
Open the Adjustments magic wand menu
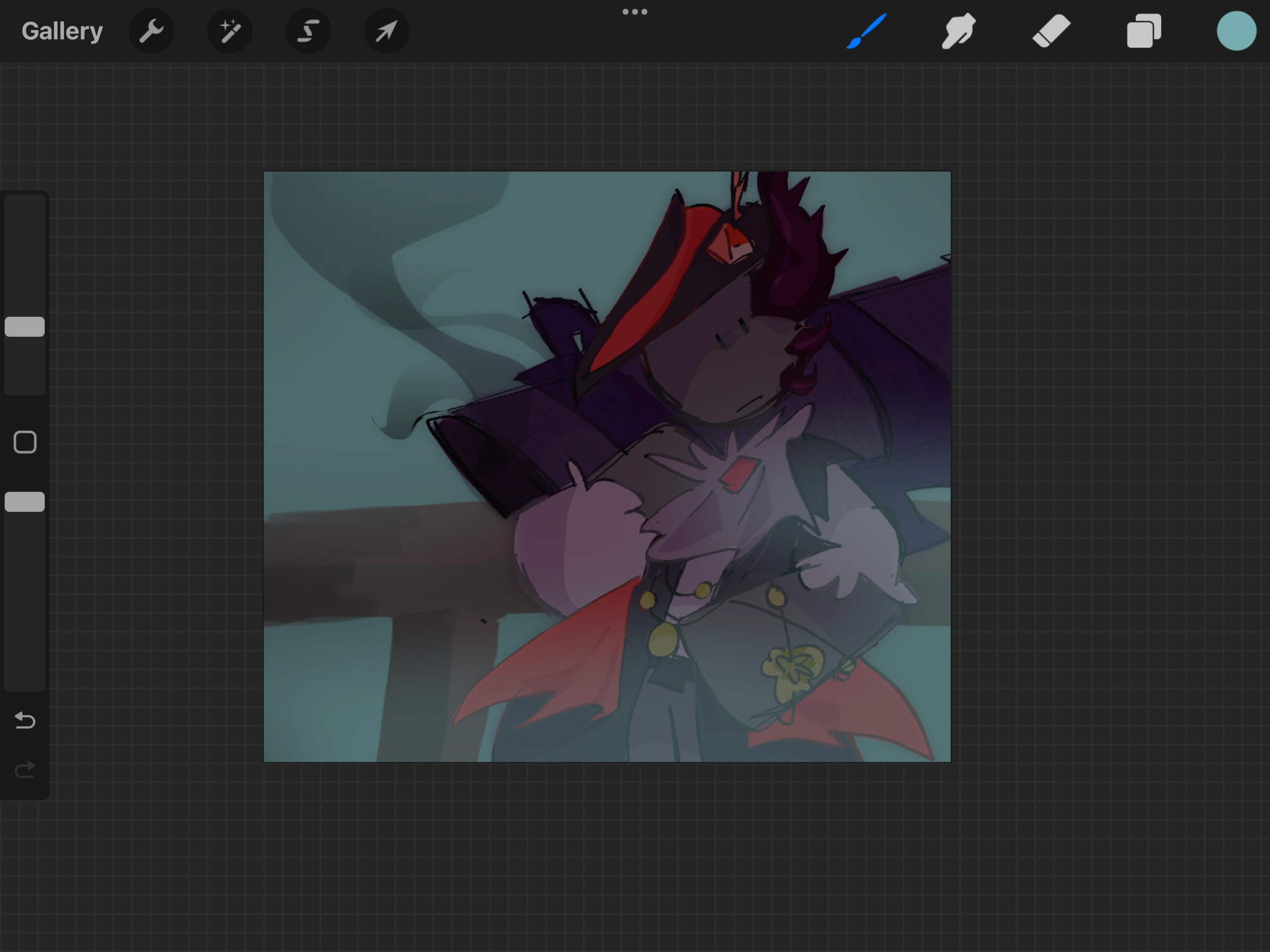[230, 31]
